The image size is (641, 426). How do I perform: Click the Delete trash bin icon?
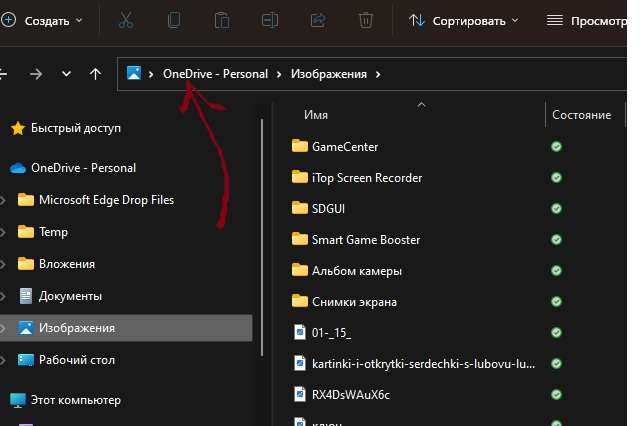tap(366, 20)
